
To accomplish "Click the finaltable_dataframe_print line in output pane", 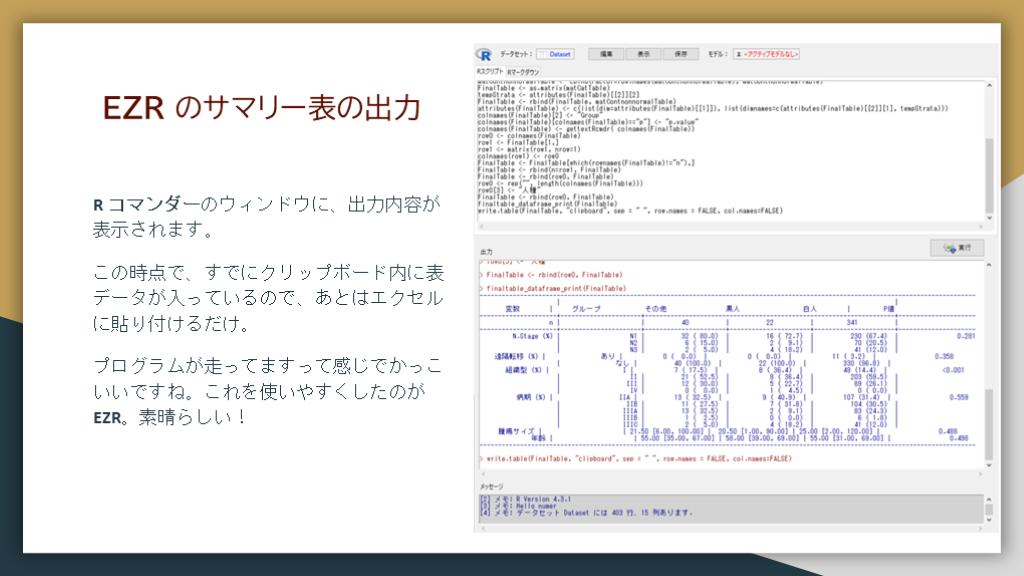I will point(555,288).
